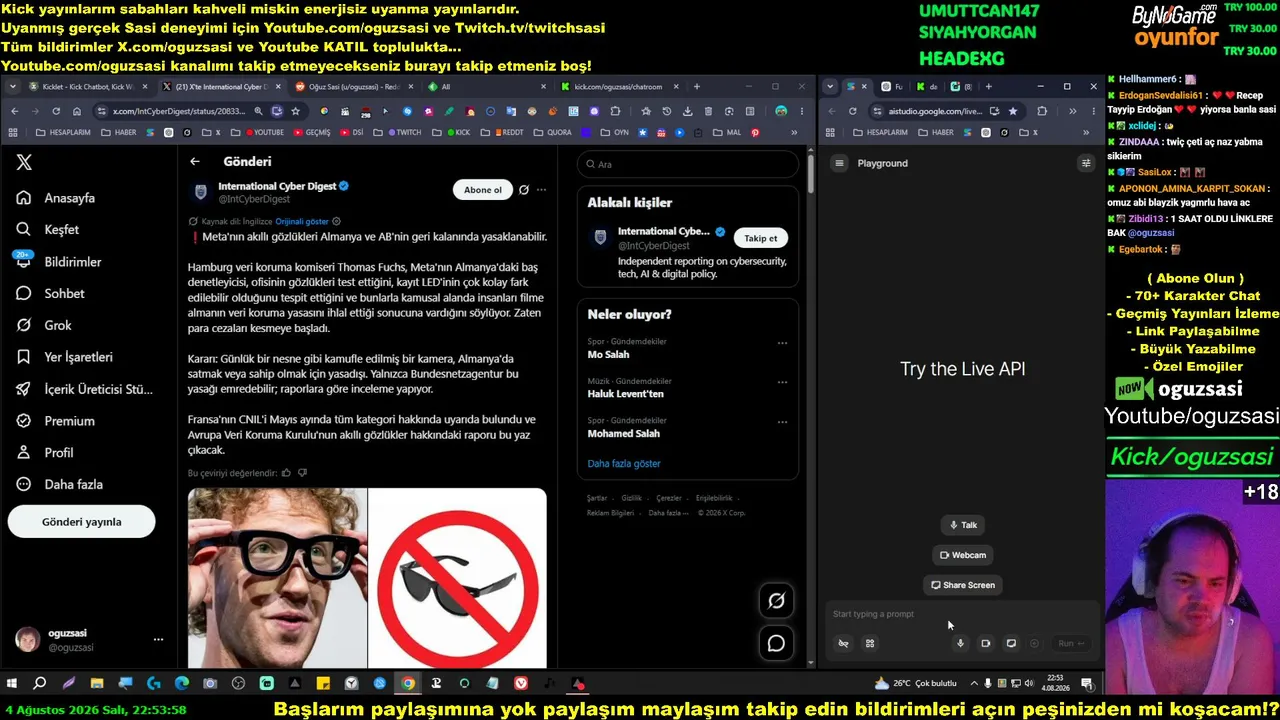Click the x.com page vertical scrollbar
The width and height of the screenshot is (1280, 720).
tap(810, 172)
